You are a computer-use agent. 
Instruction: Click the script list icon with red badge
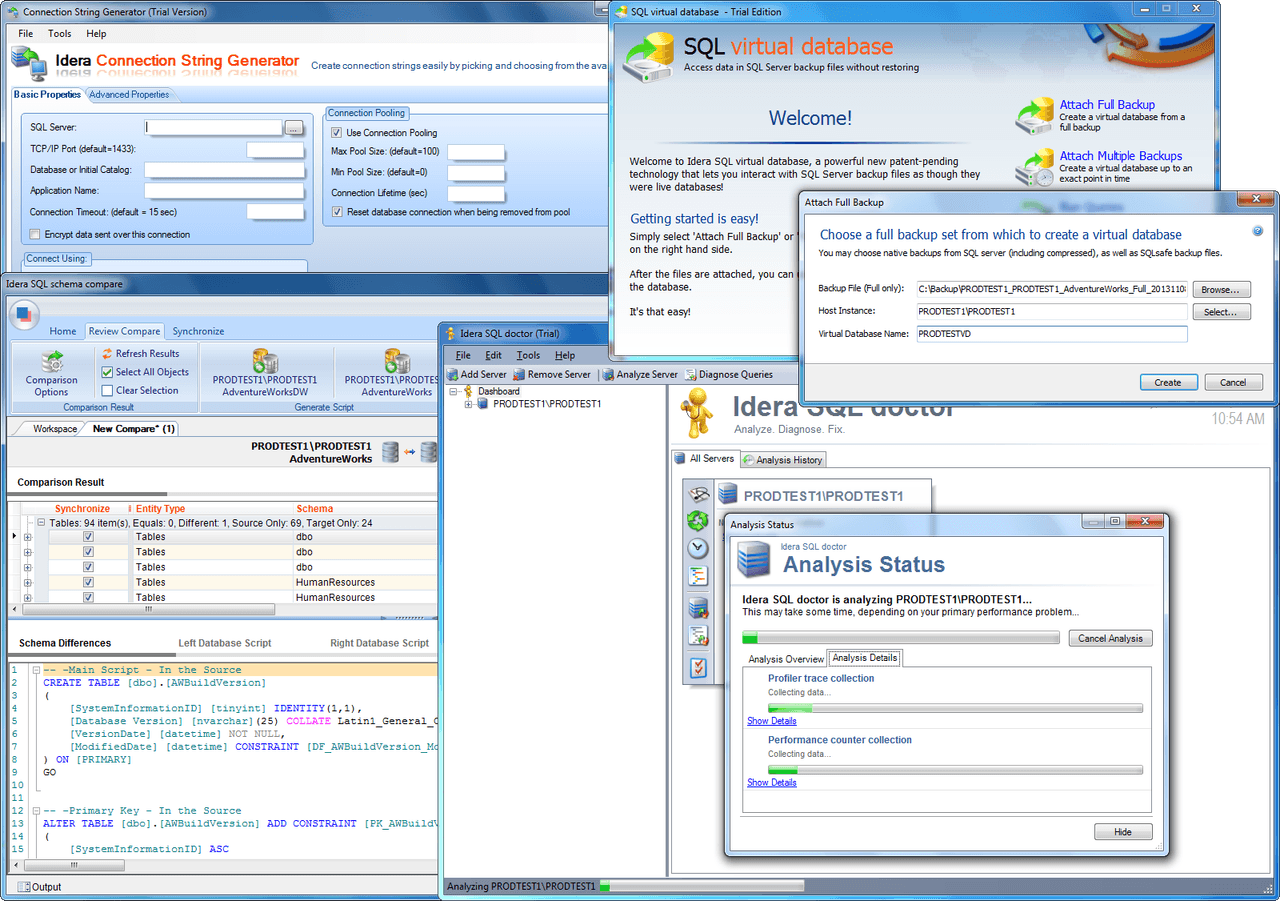click(698, 635)
